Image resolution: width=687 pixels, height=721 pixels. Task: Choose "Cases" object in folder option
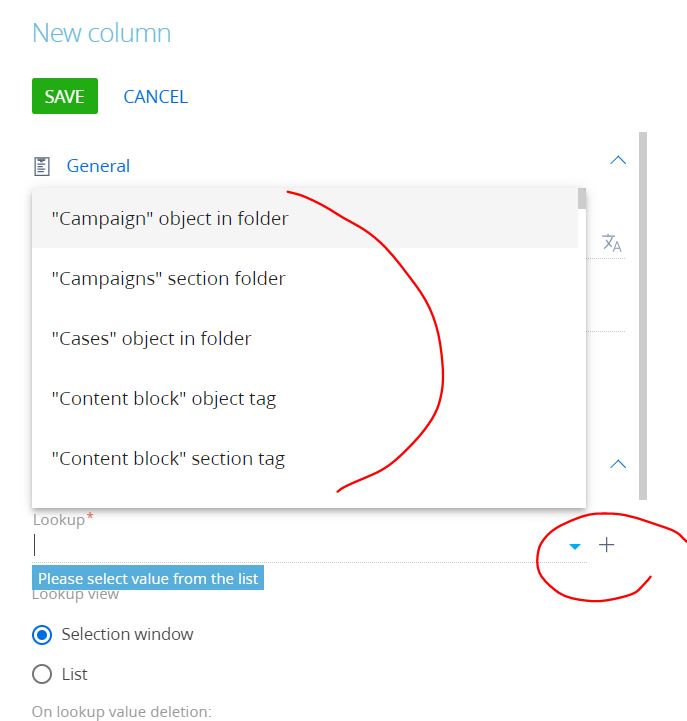[x=305, y=338]
